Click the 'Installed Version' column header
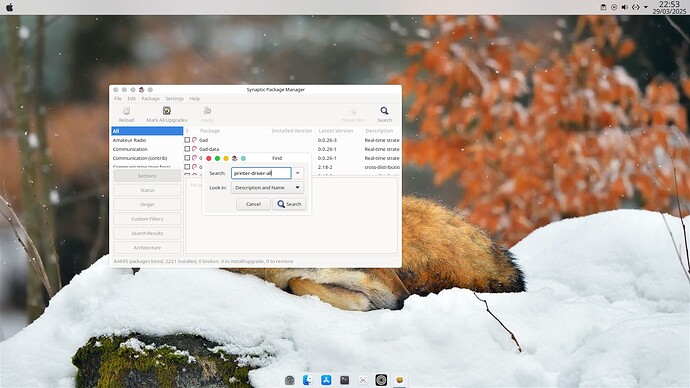 291,131
